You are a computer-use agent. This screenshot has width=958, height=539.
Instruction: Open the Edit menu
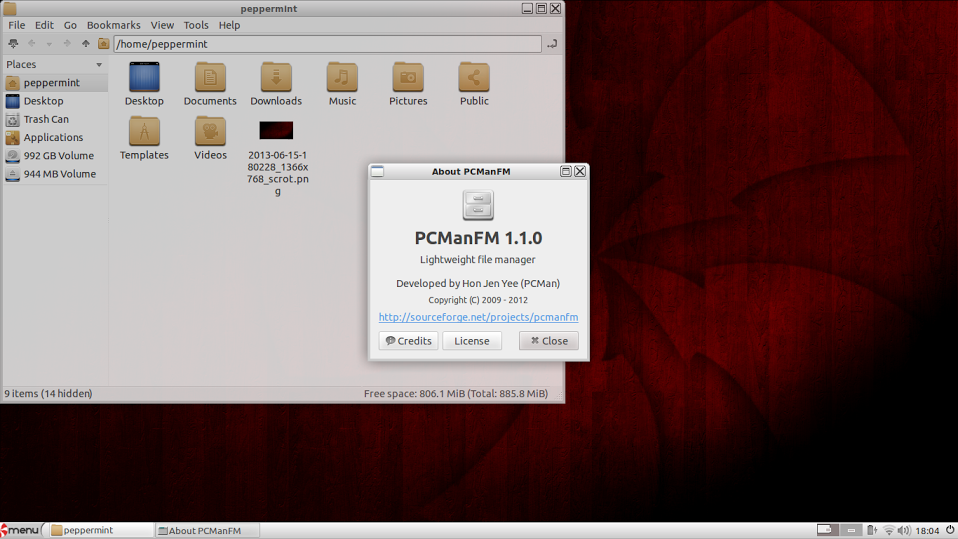(x=44, y=25)
